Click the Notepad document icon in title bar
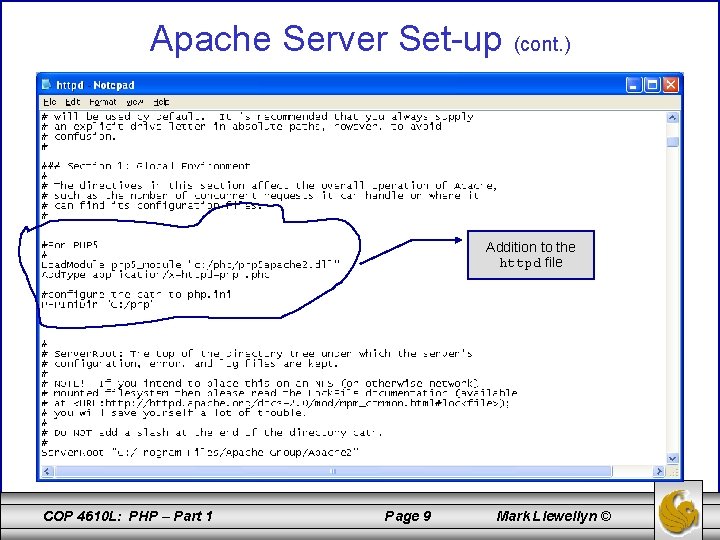This screenshot has width=720, height=540. coord(46,84)
